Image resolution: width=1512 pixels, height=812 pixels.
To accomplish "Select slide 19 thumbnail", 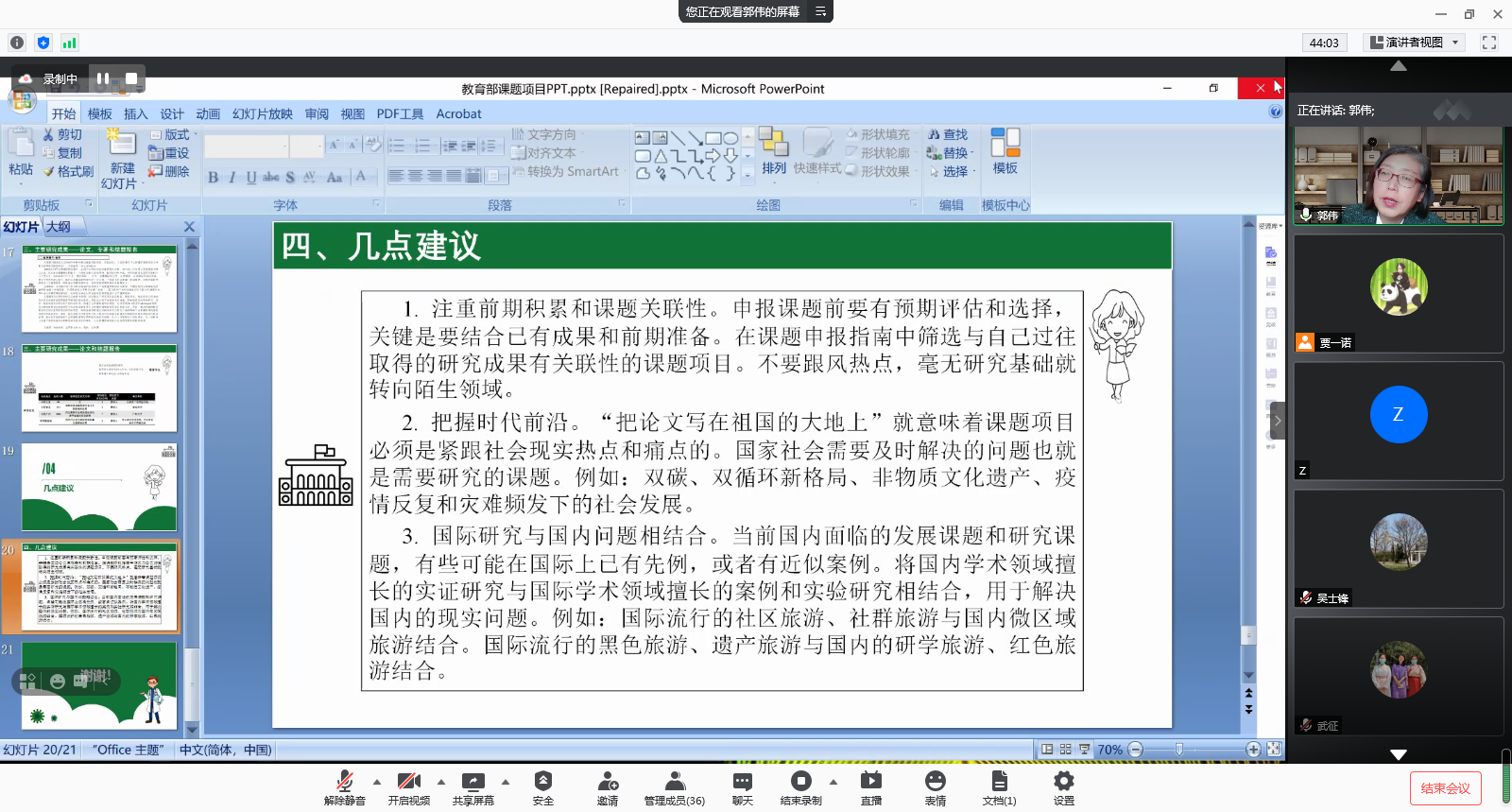I will pos(99,487).
